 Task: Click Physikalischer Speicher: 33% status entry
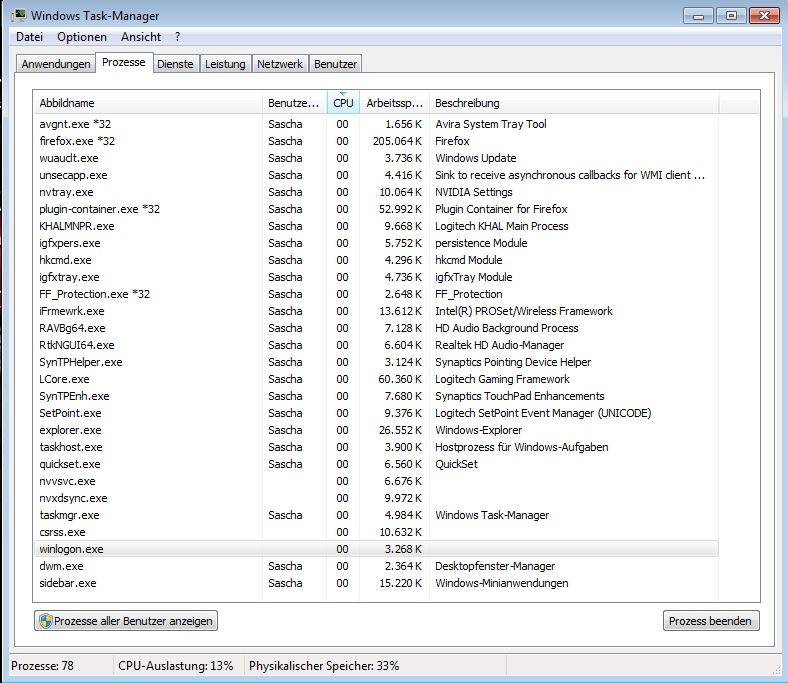[324, 666]
